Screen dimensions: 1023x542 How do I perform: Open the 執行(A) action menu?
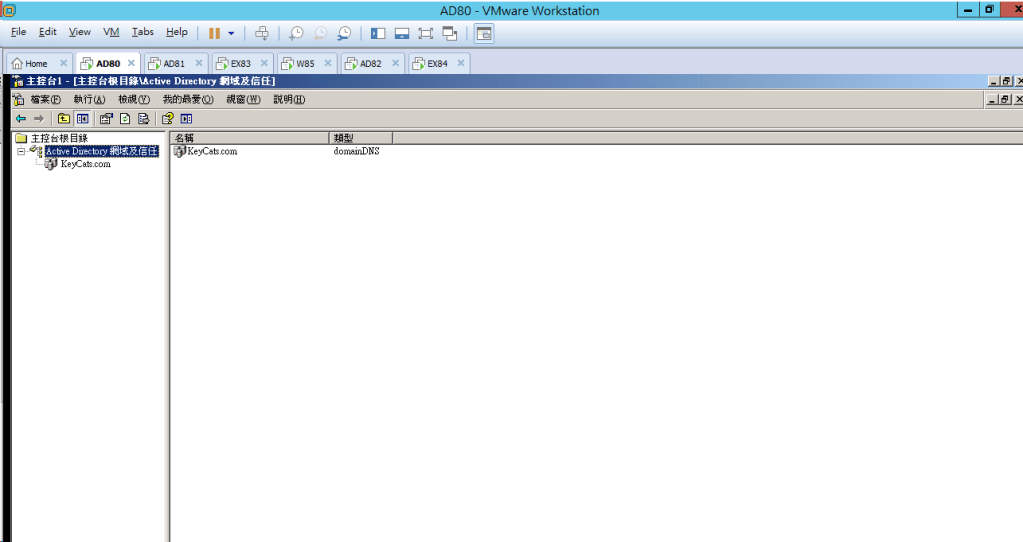pyautogui.click(x=89, y=100)
